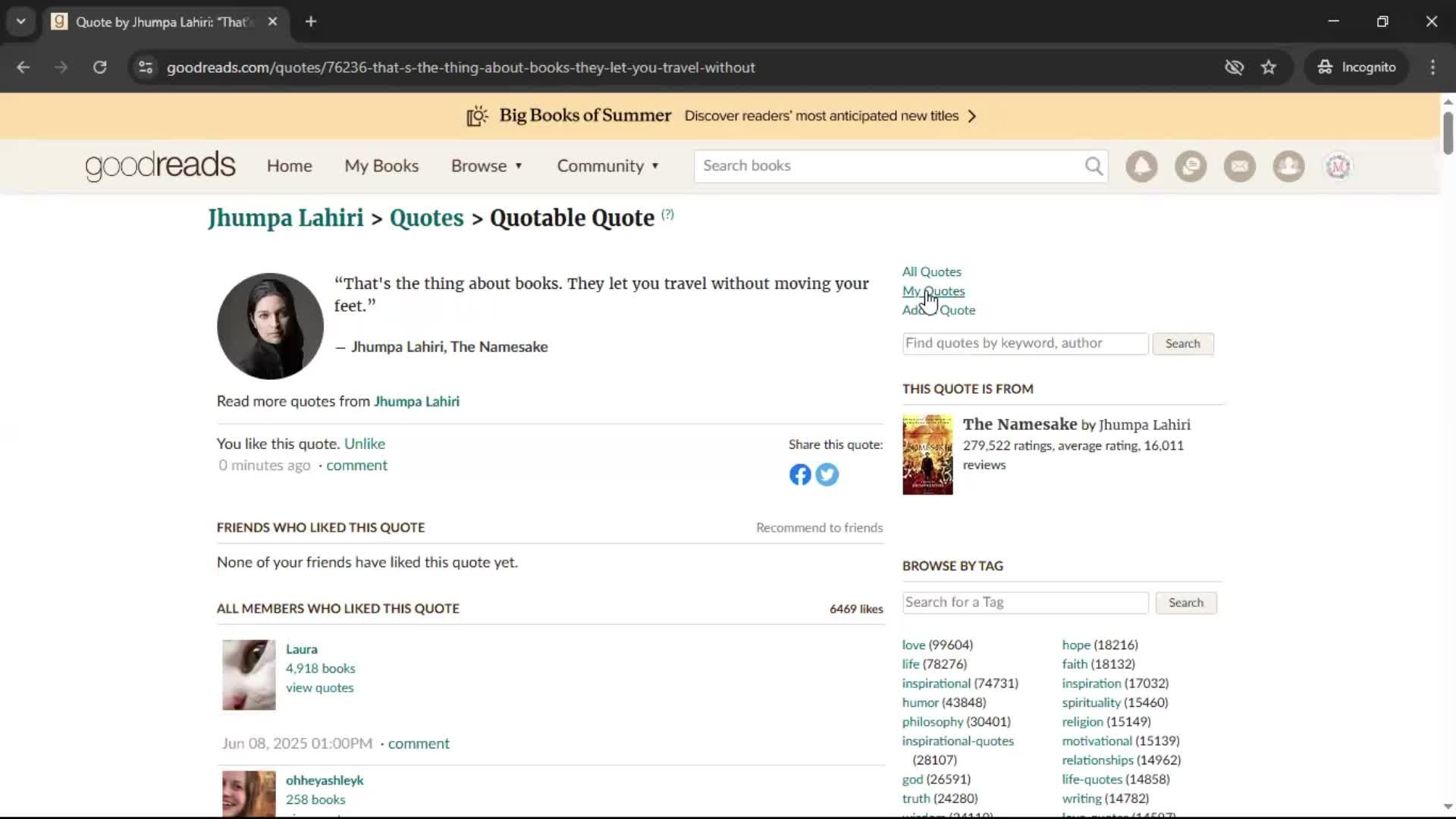Browse the humor tag
This screenshot has height=819, width=1456.
tap(921, 703)
